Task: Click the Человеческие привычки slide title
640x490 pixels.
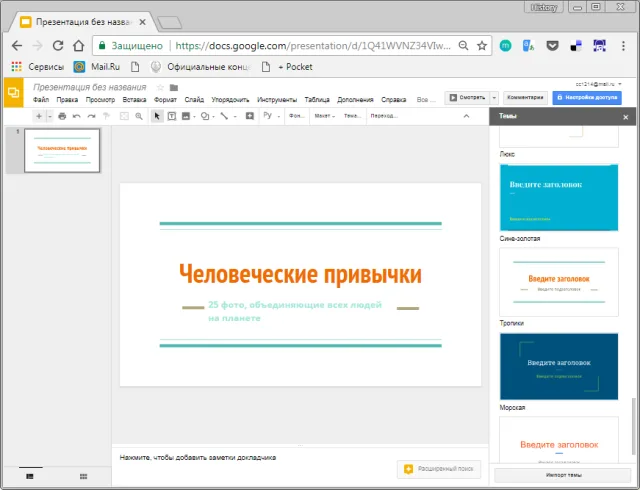Action: point(300,274)
